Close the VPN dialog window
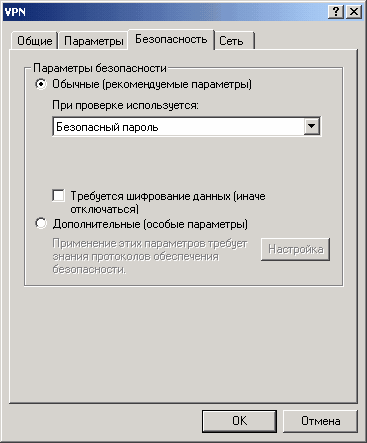367x443 pixels. (354, 12)
